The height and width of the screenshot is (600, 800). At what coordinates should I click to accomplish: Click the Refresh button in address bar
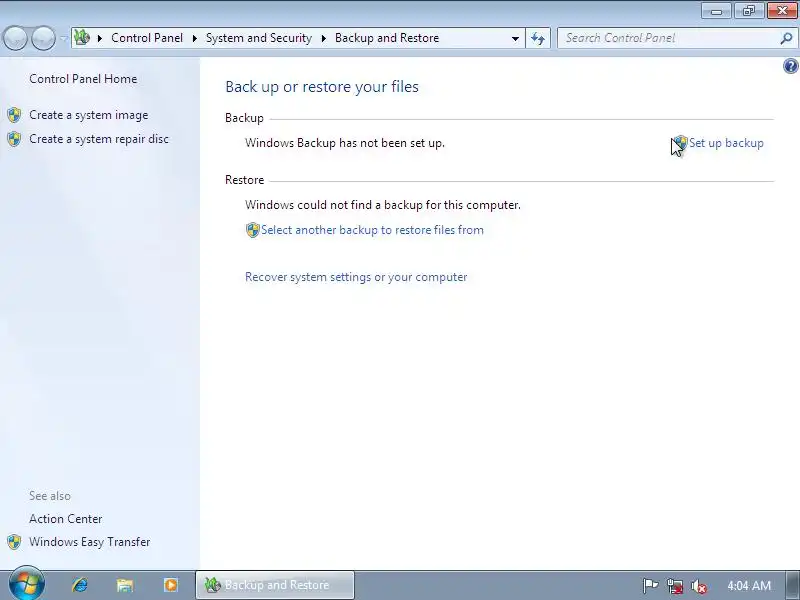(538, 38)
